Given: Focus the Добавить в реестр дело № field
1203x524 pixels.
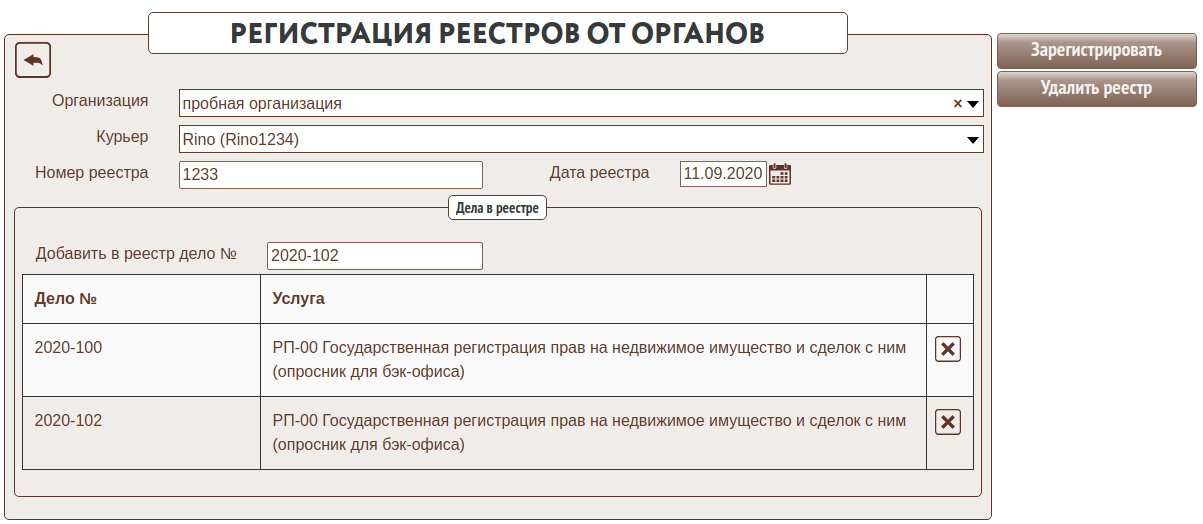Looking at the screenshot, I should click(x=374, y=256).
